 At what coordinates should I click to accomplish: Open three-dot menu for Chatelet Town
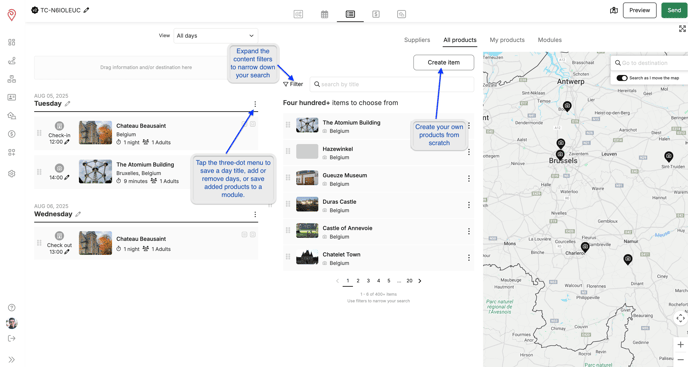469,258
